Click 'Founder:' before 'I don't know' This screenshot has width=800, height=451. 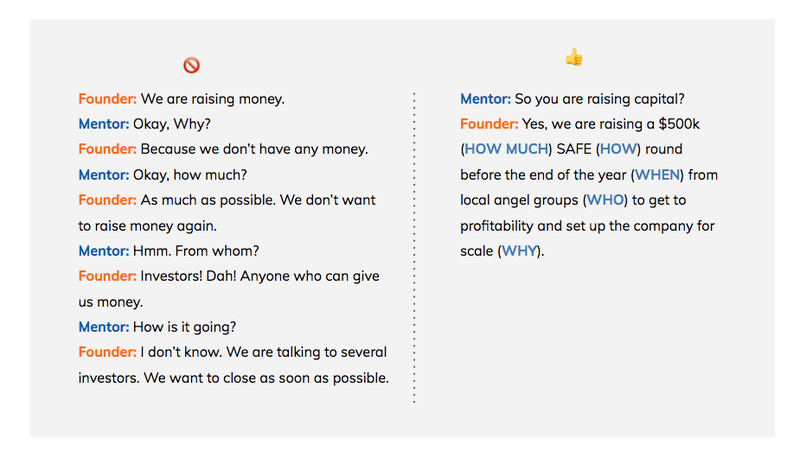108,352
